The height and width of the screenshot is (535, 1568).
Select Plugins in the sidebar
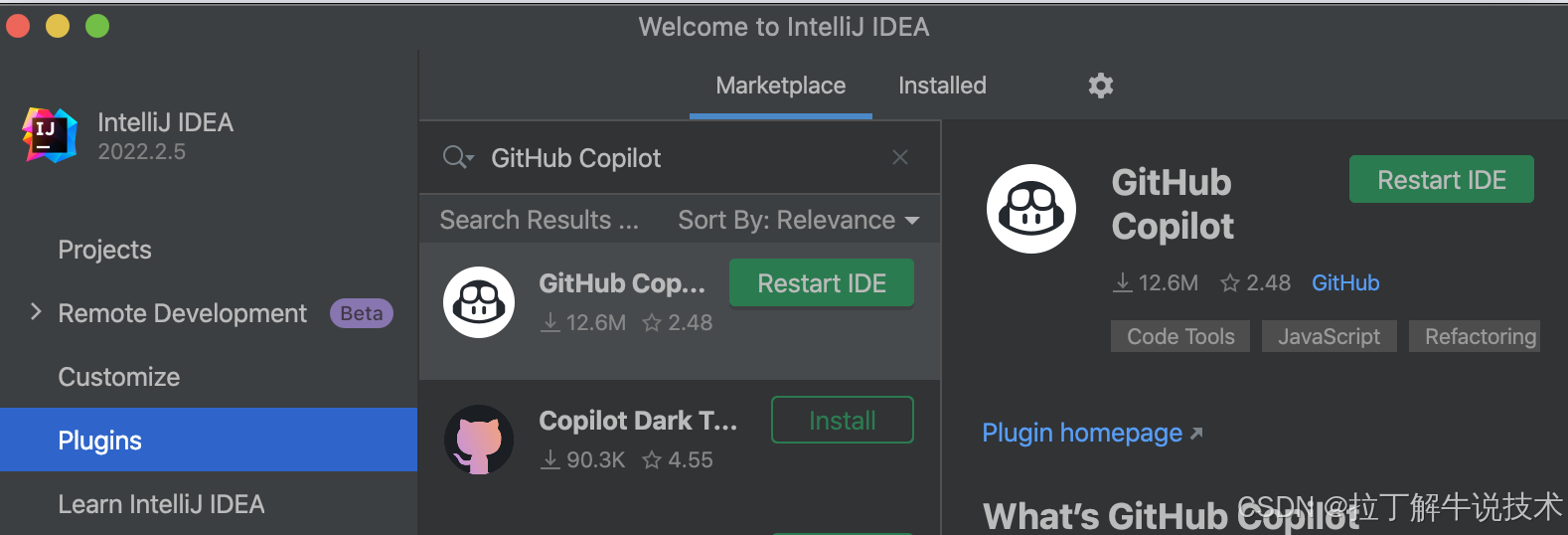209,440
